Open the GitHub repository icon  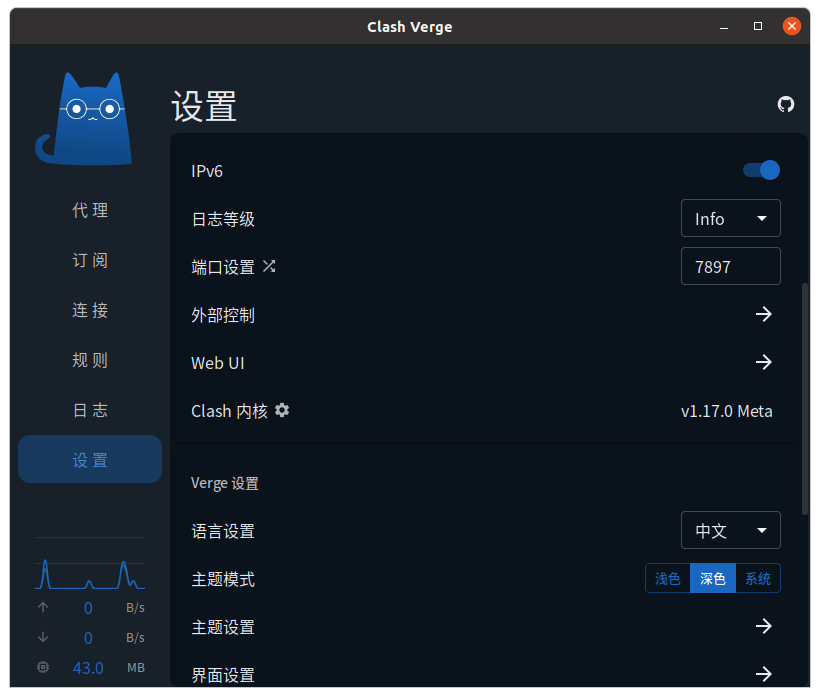tap(785, 105)
